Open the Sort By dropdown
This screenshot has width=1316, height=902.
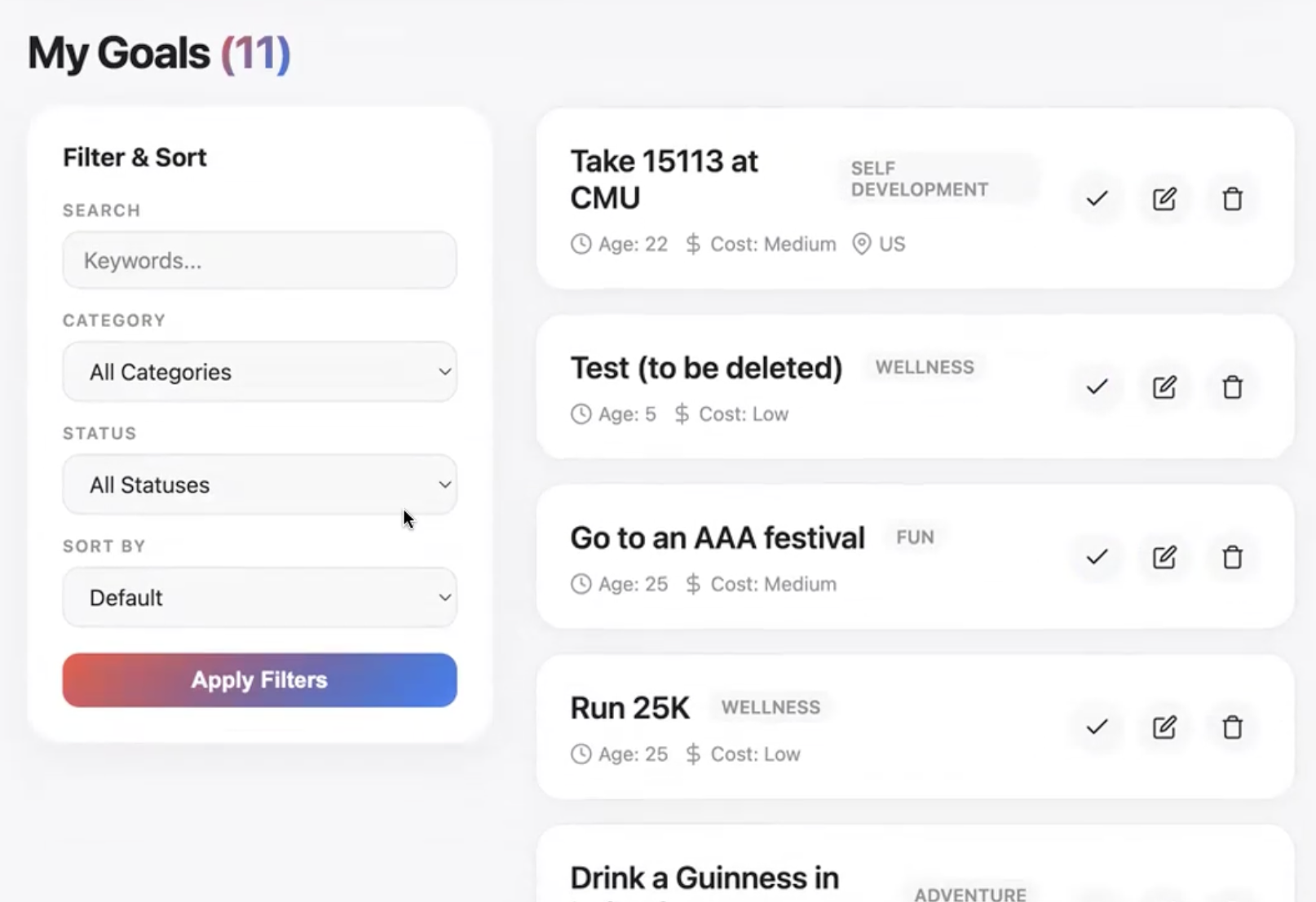point(259,597)
